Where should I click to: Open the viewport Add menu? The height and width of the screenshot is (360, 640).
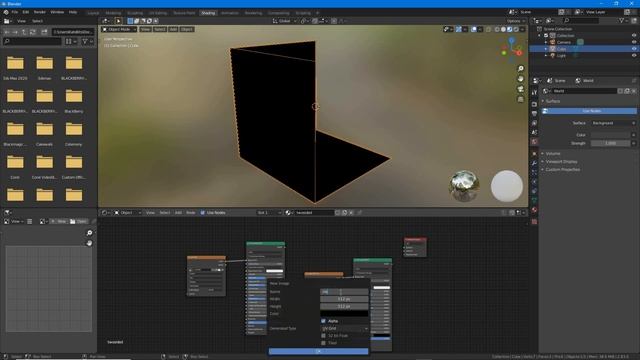click(x=173, y=29)
